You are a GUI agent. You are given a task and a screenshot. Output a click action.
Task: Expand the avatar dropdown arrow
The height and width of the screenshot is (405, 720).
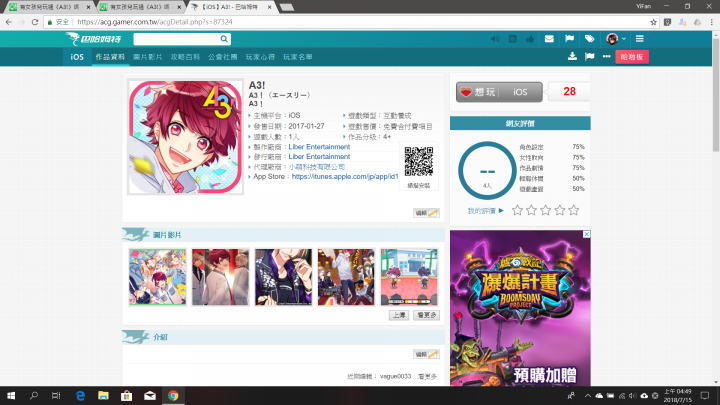point(624,39)
